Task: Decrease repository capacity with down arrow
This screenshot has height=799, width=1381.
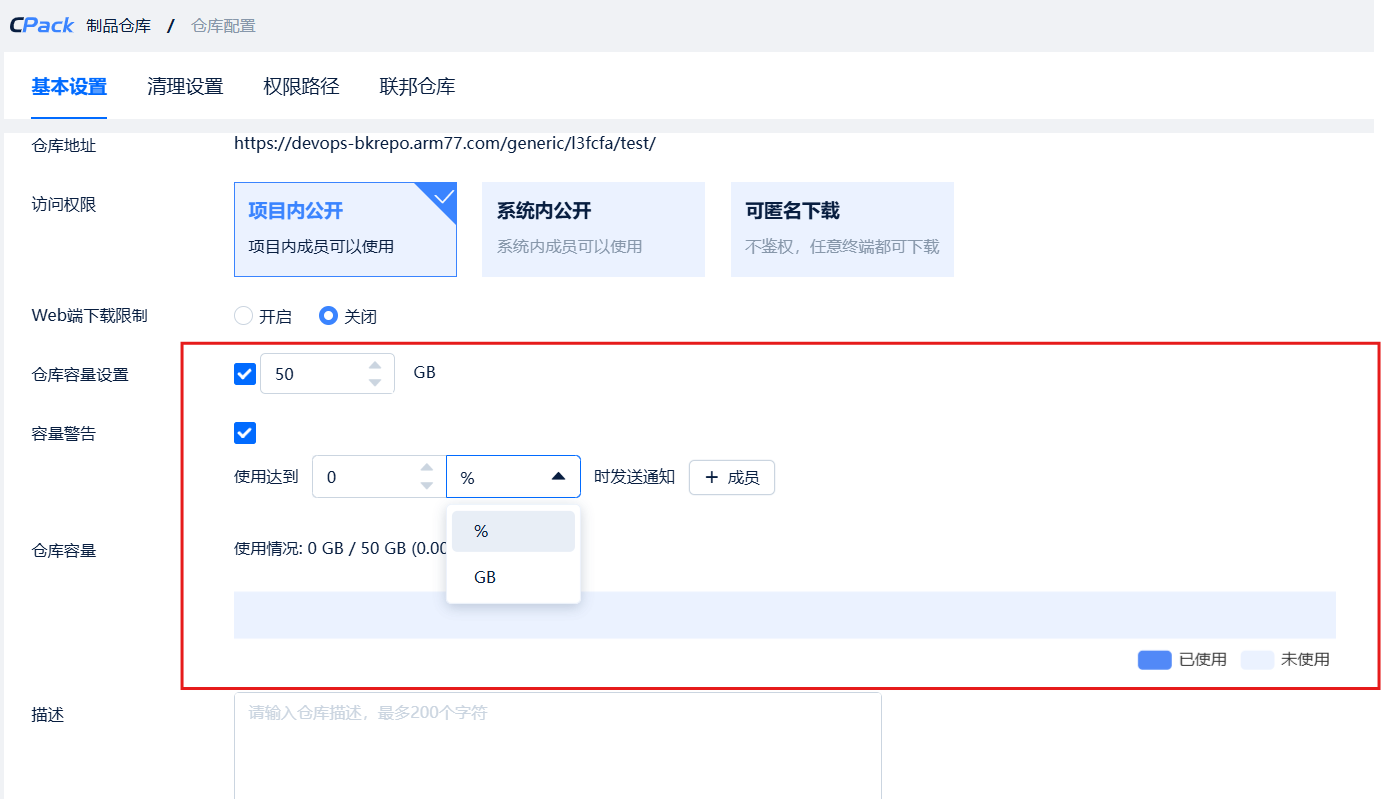Action: coord(375,382)
